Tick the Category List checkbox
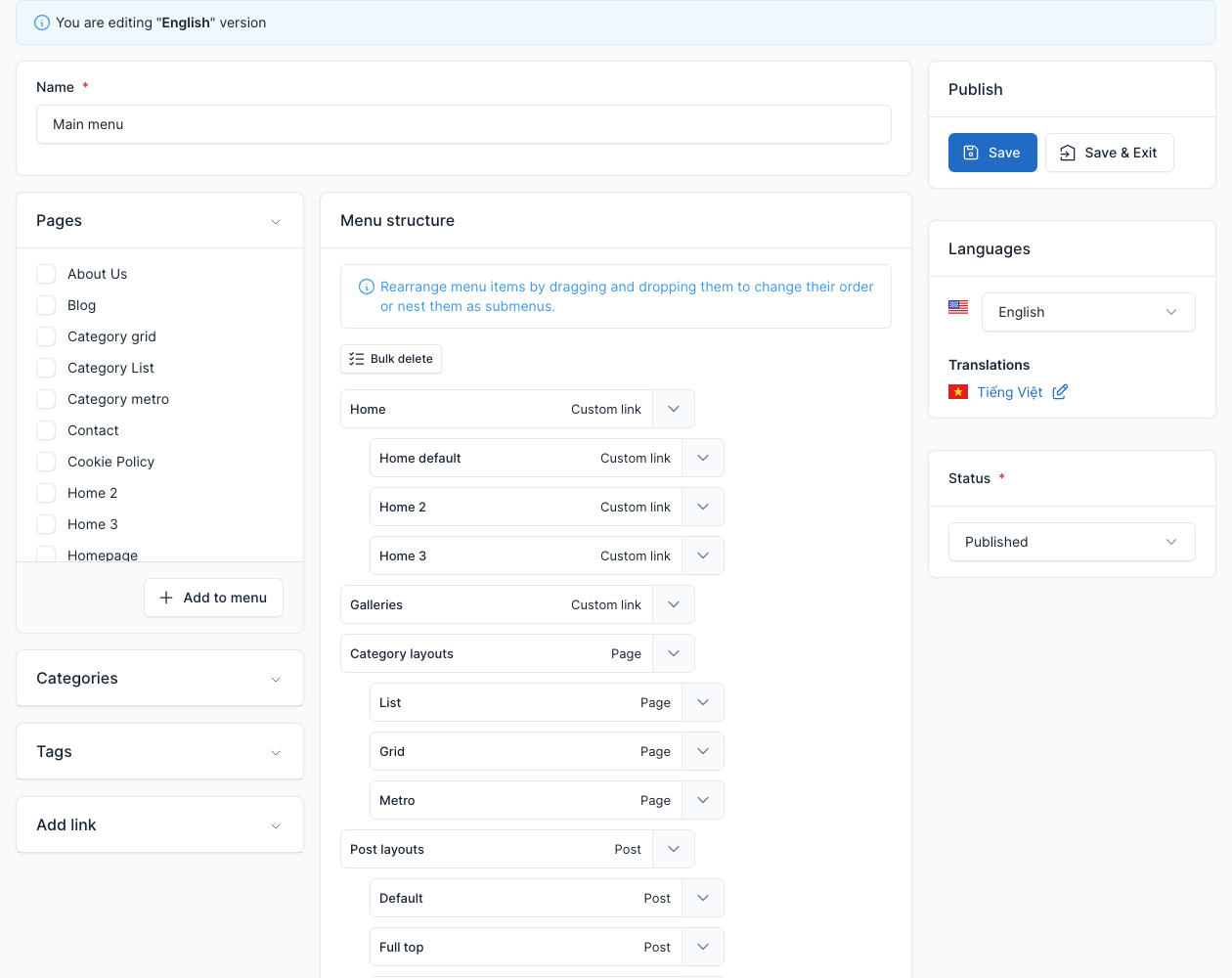Screen dimensions: 1232x978 point(46,368)
